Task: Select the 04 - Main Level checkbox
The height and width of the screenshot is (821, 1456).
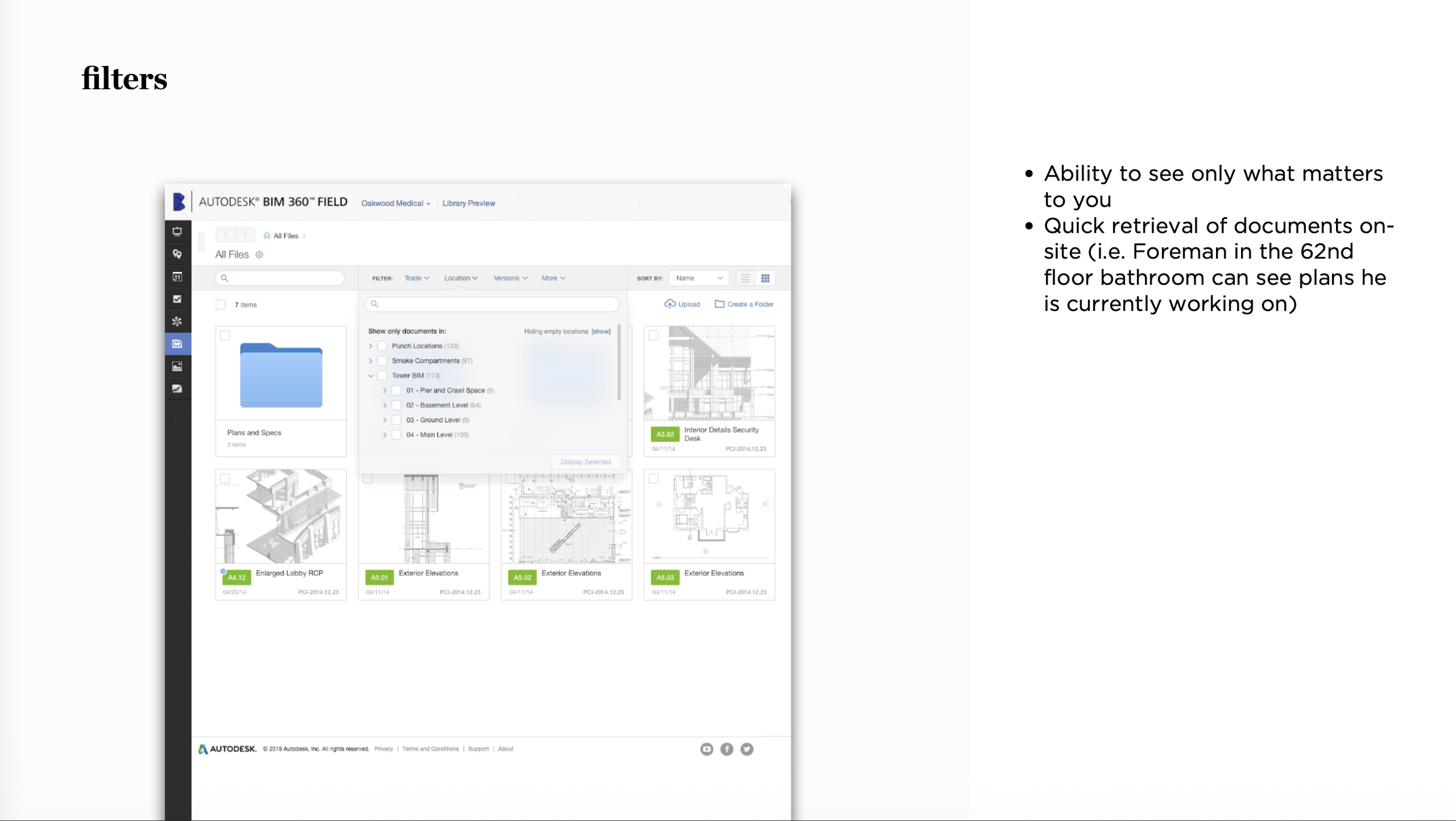Action: [x=397, y=434]
